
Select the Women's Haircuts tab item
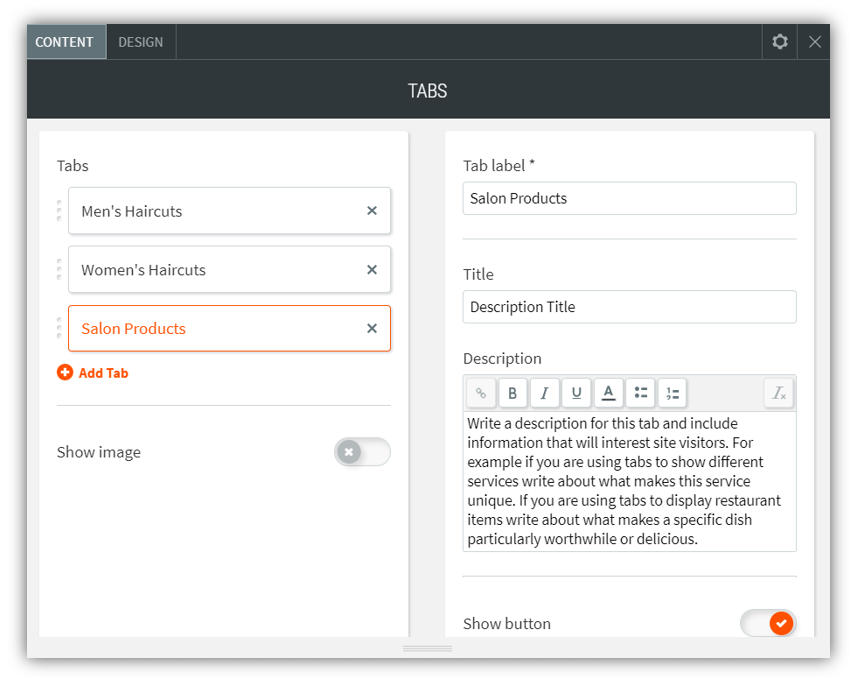click(x=200, y=270)
